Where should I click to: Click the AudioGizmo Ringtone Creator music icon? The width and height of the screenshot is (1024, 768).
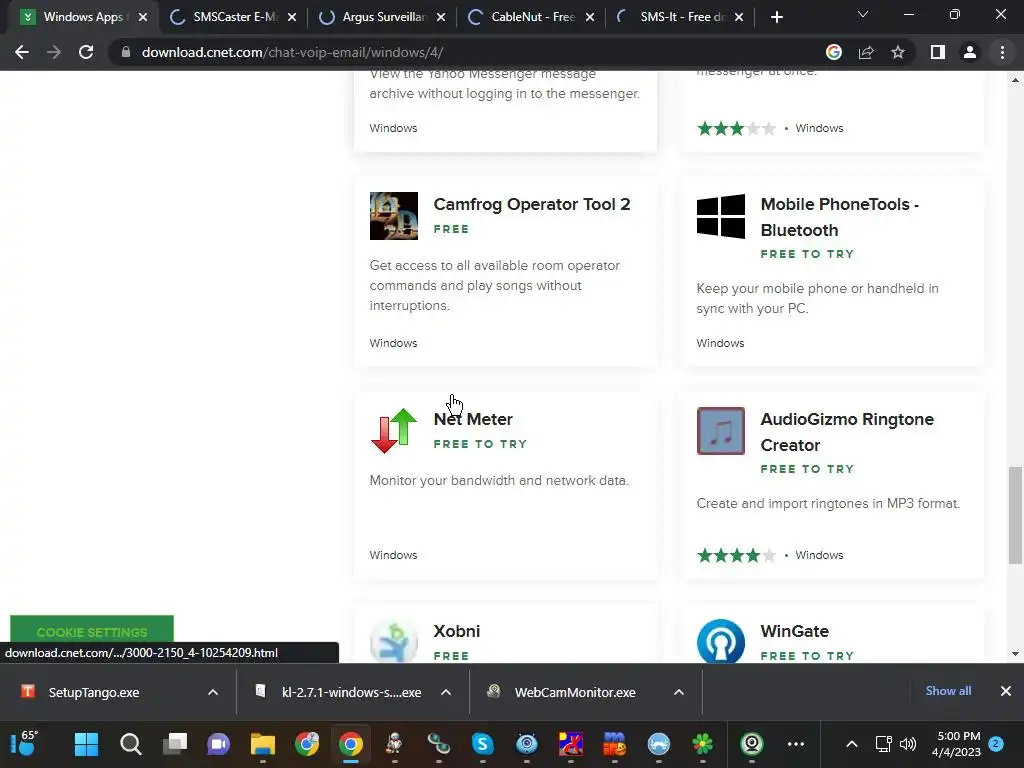click(x=721, y=431)
